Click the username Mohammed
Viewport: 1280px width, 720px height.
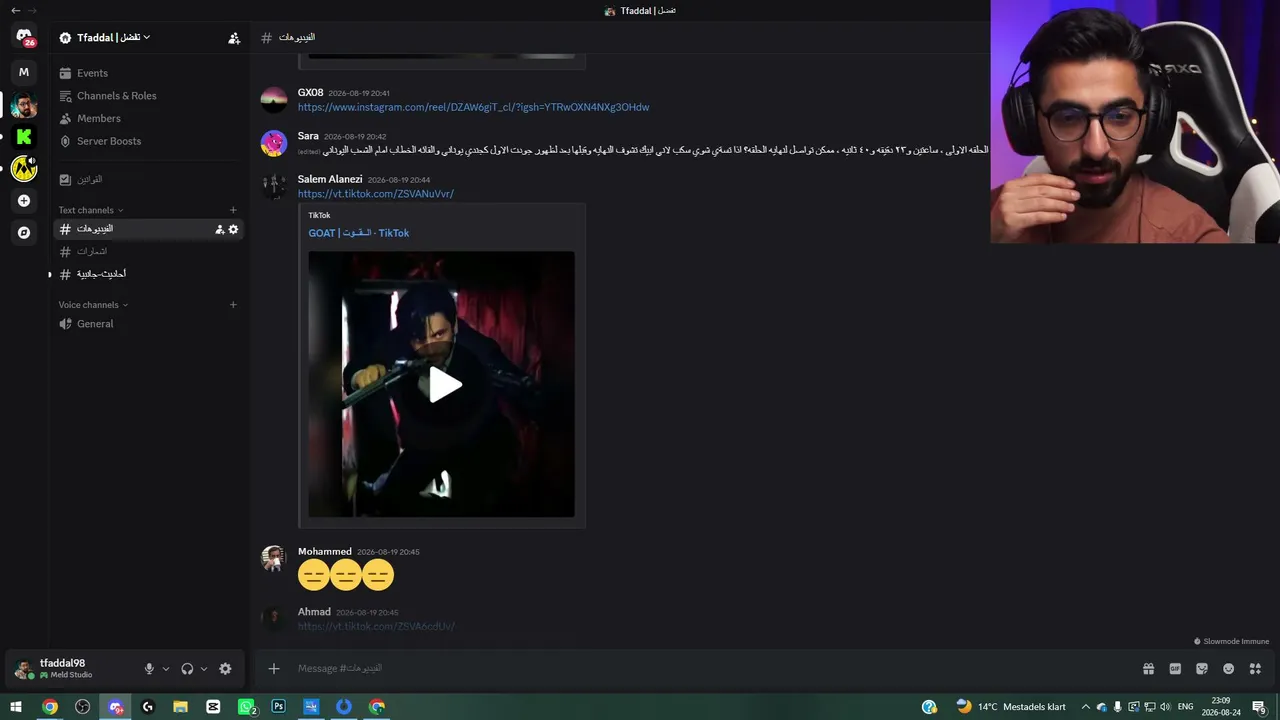coord(325,551)
